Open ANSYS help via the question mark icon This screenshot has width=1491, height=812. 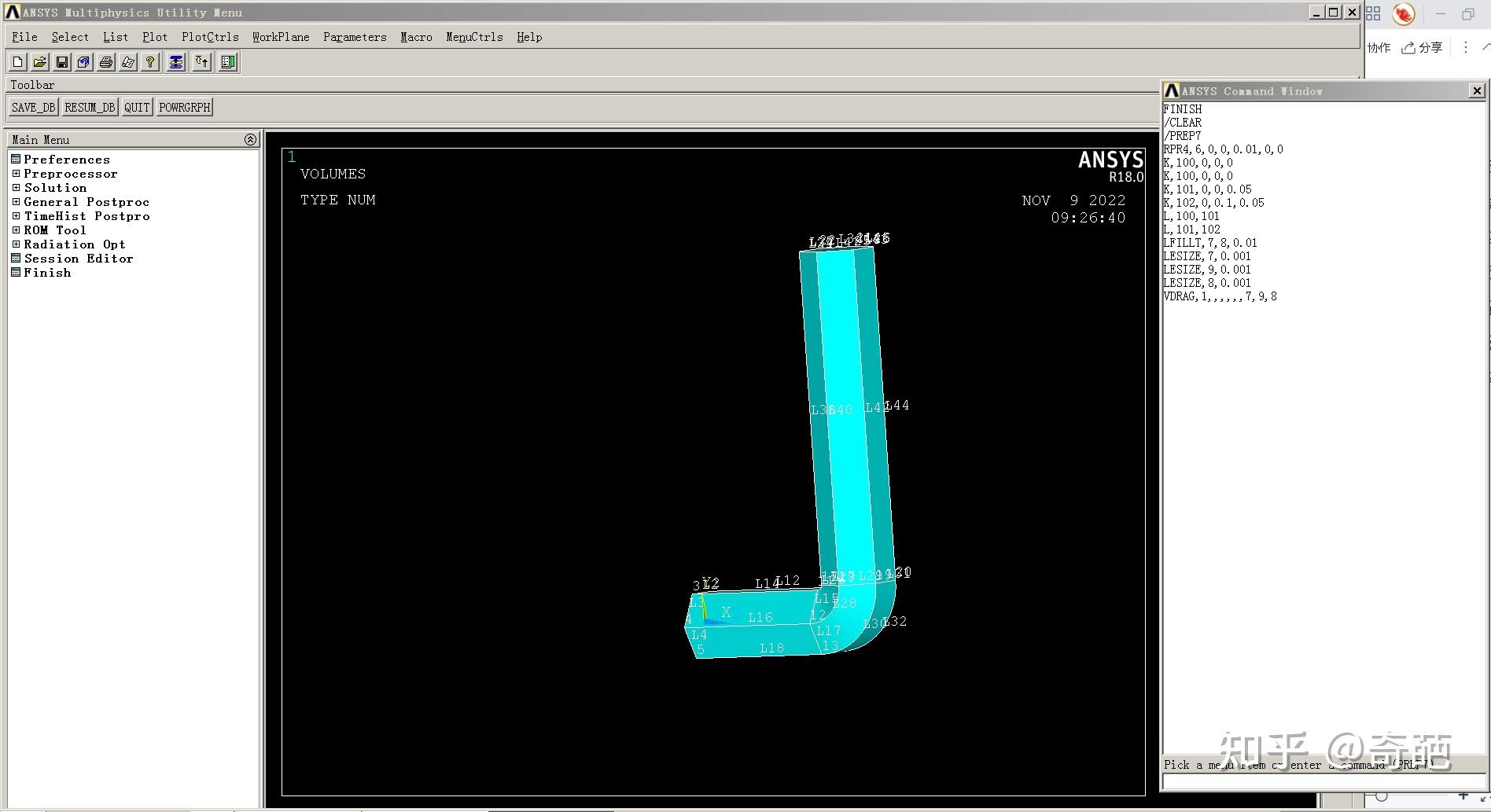pyautogui.click(x=149, y=62)
